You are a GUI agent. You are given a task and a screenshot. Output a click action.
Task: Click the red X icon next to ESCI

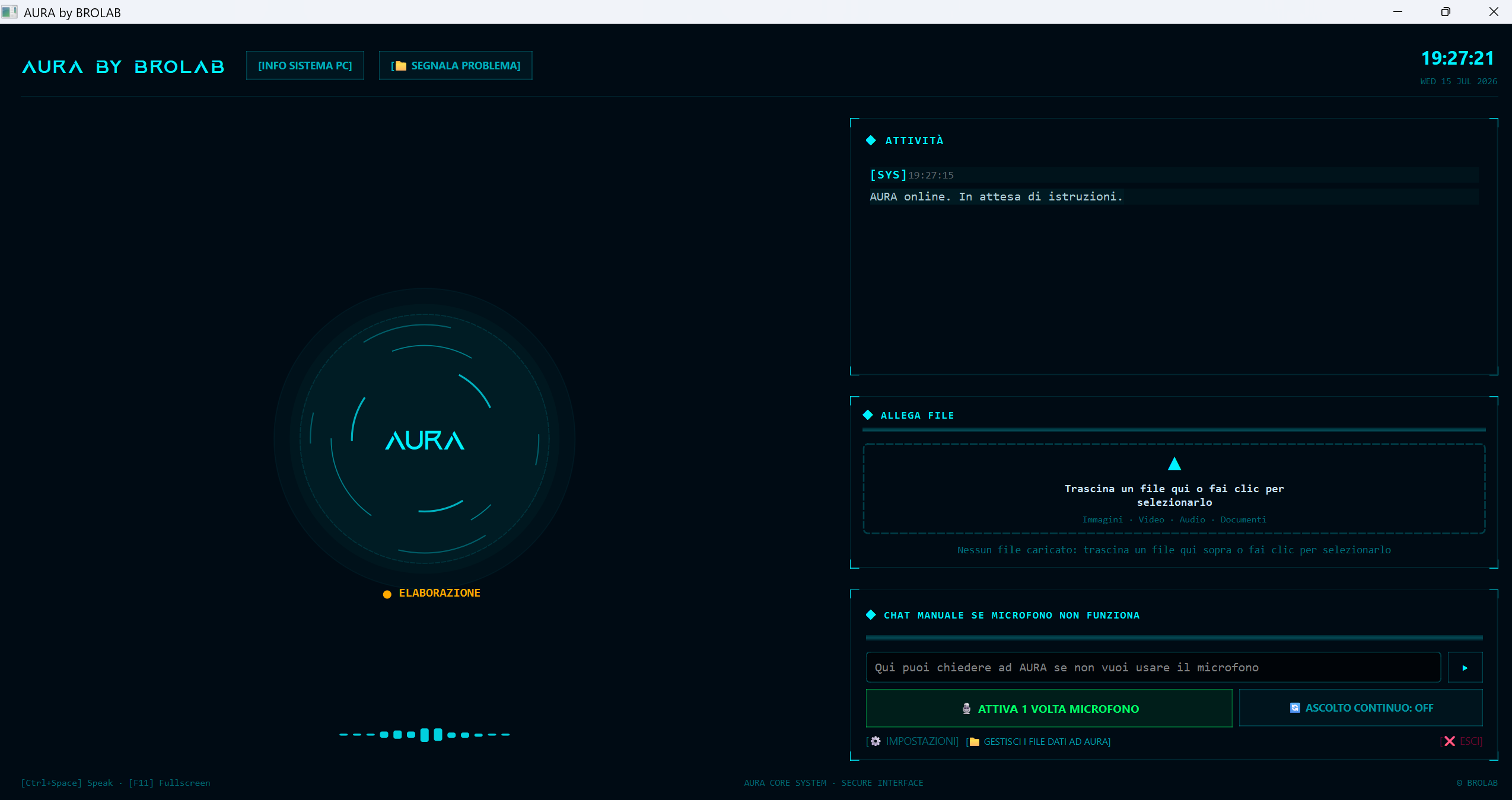pos(1450,741)
